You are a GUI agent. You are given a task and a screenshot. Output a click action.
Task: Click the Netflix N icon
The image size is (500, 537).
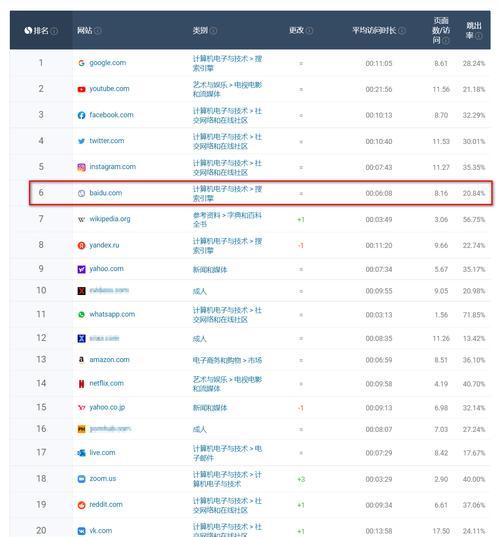(x=81, y=384)
